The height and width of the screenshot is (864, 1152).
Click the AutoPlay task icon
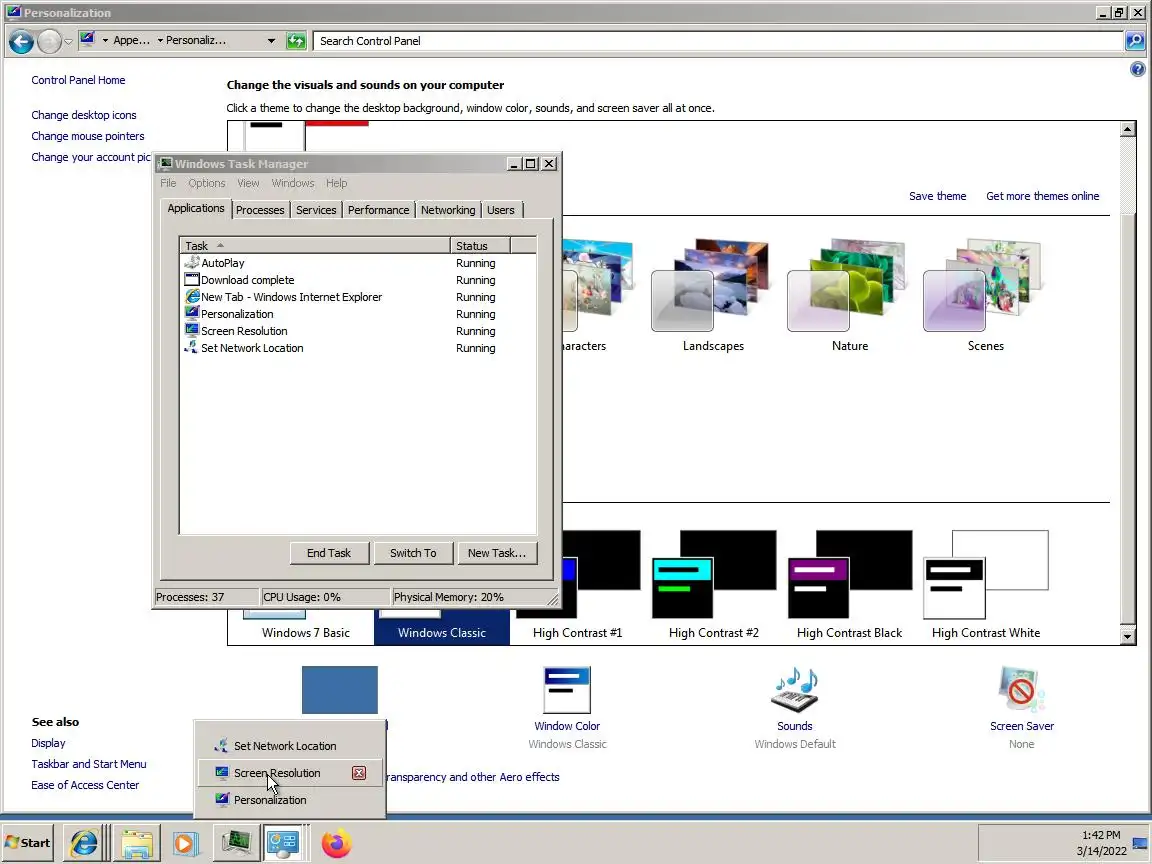(192, 262)
